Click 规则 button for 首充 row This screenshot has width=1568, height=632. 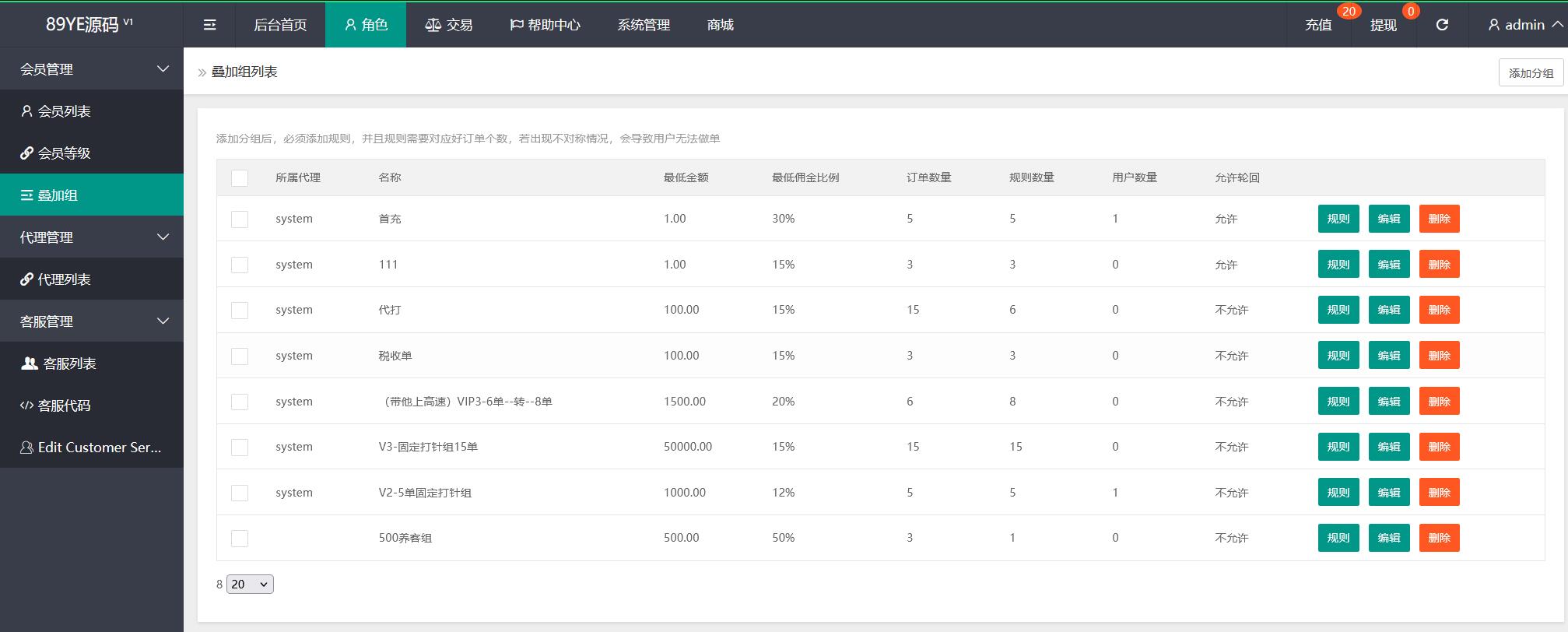coord(1338,219)
